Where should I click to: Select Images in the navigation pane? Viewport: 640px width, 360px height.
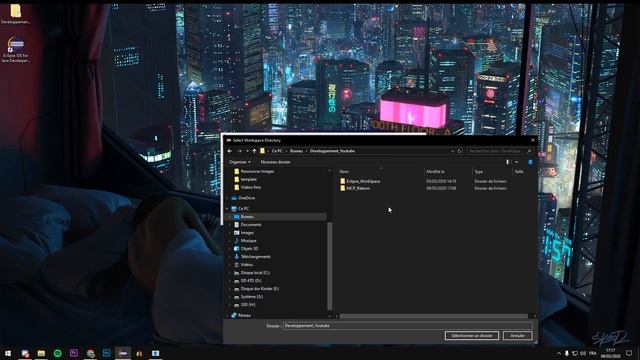[244, 233]
